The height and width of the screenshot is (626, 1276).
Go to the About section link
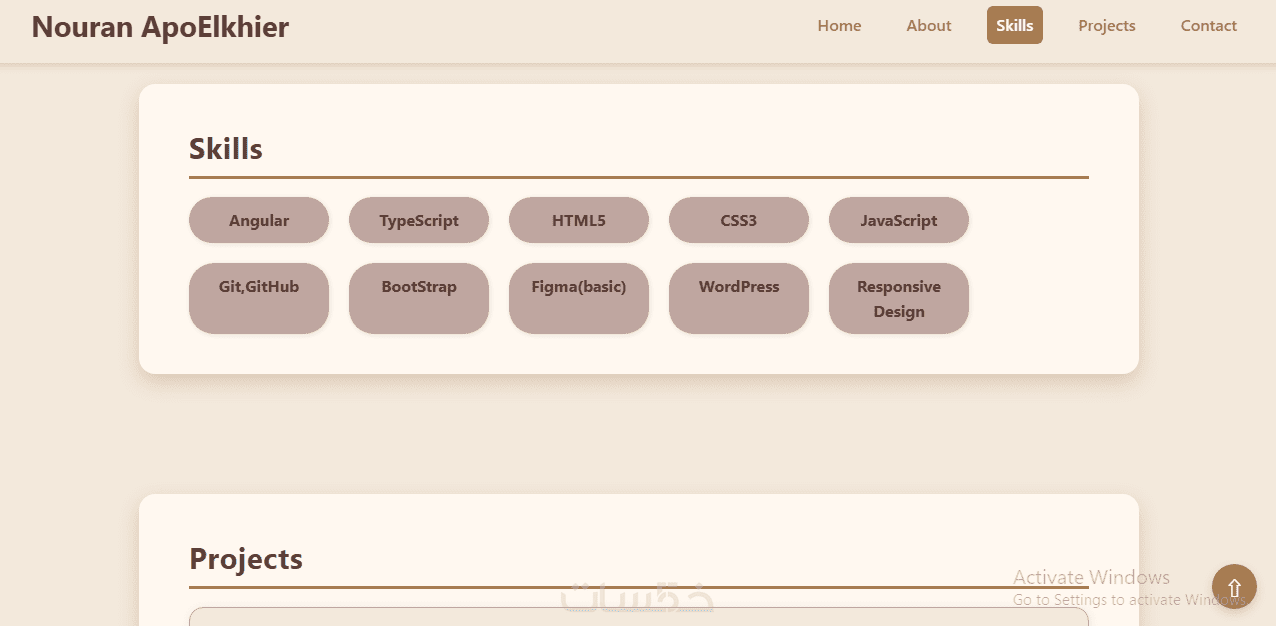point(928,26)
